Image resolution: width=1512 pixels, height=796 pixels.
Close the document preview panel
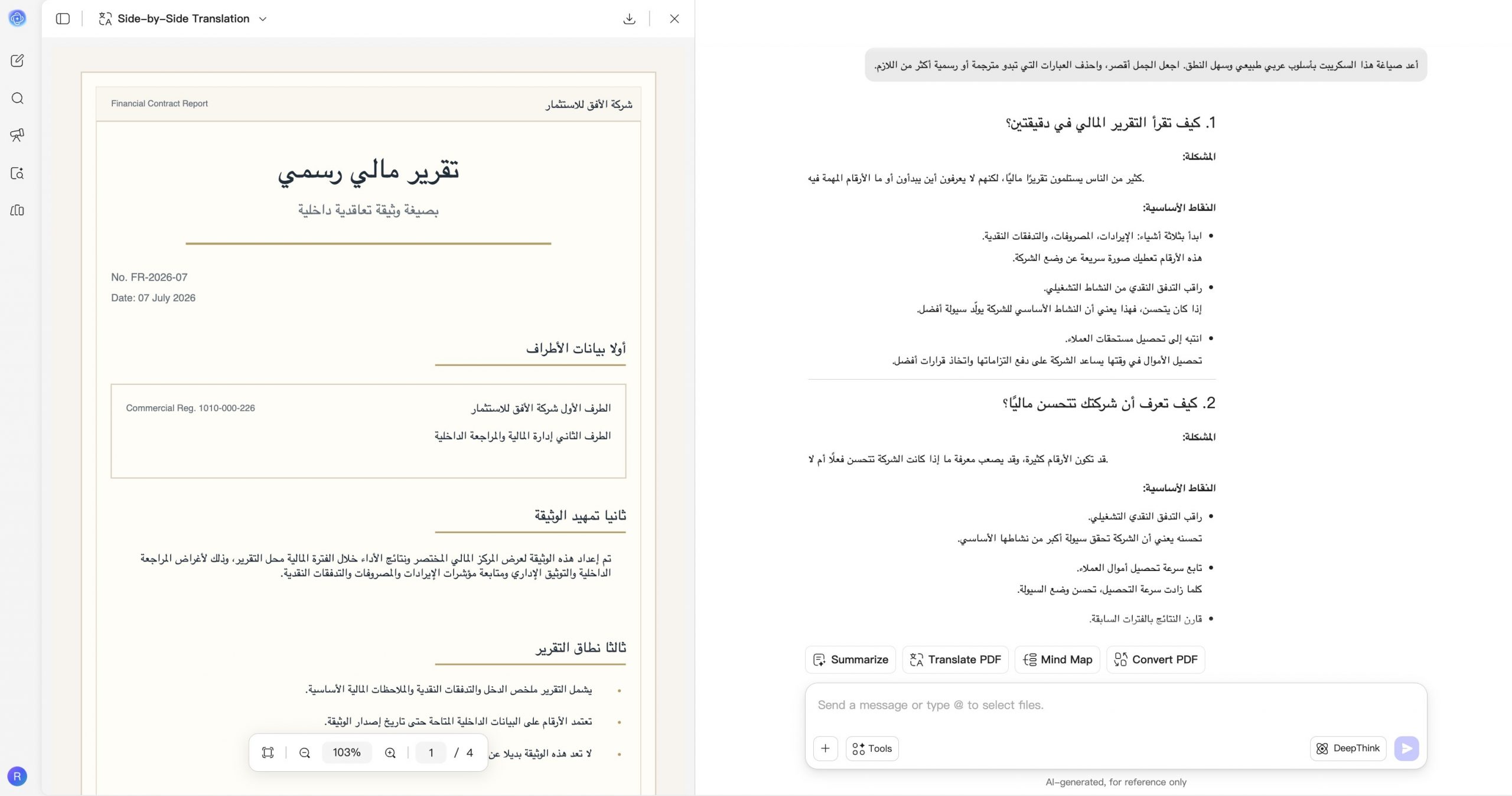click(x=674, y=19)
